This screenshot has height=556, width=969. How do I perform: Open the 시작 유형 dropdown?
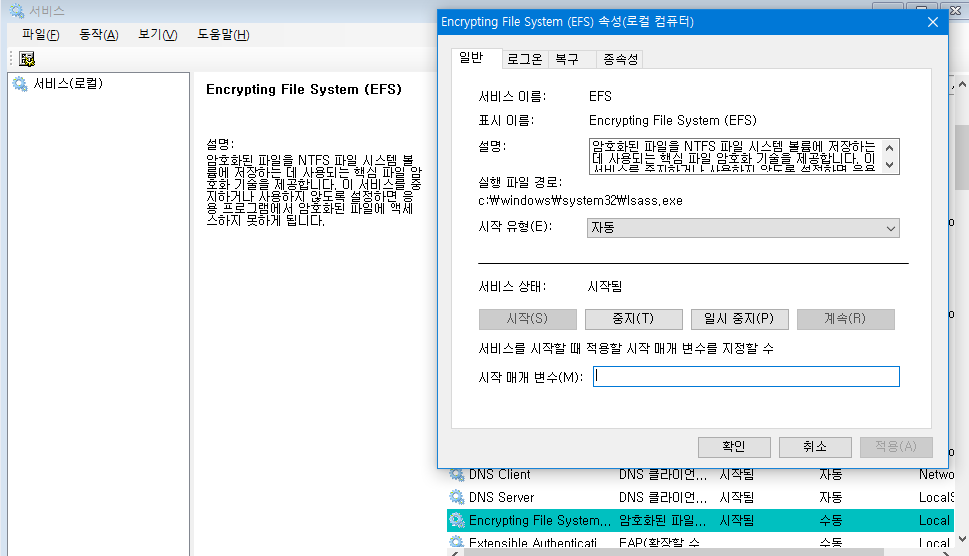coord(743,228)
